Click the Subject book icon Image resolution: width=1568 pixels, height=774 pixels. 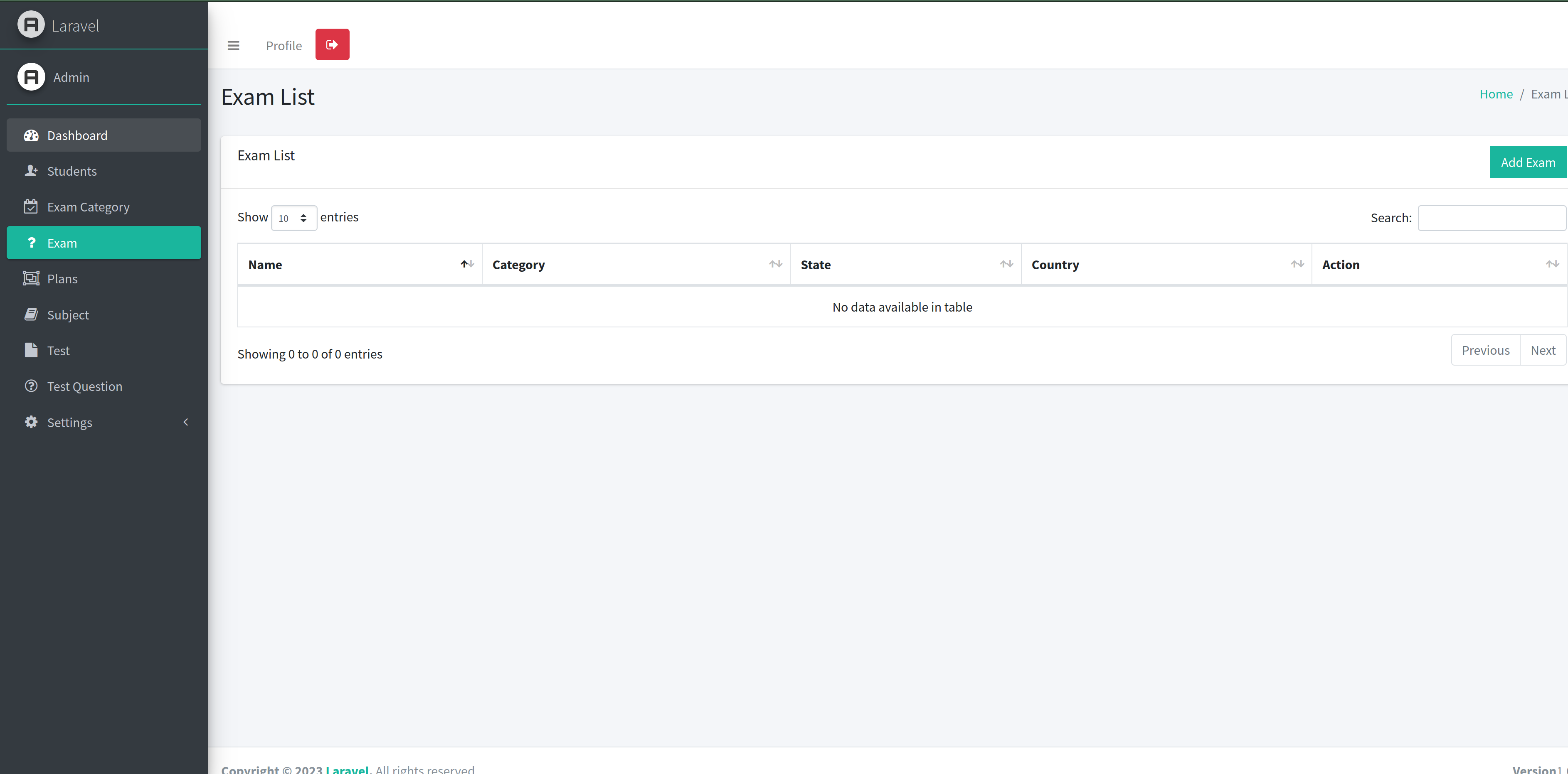[31, 315]
